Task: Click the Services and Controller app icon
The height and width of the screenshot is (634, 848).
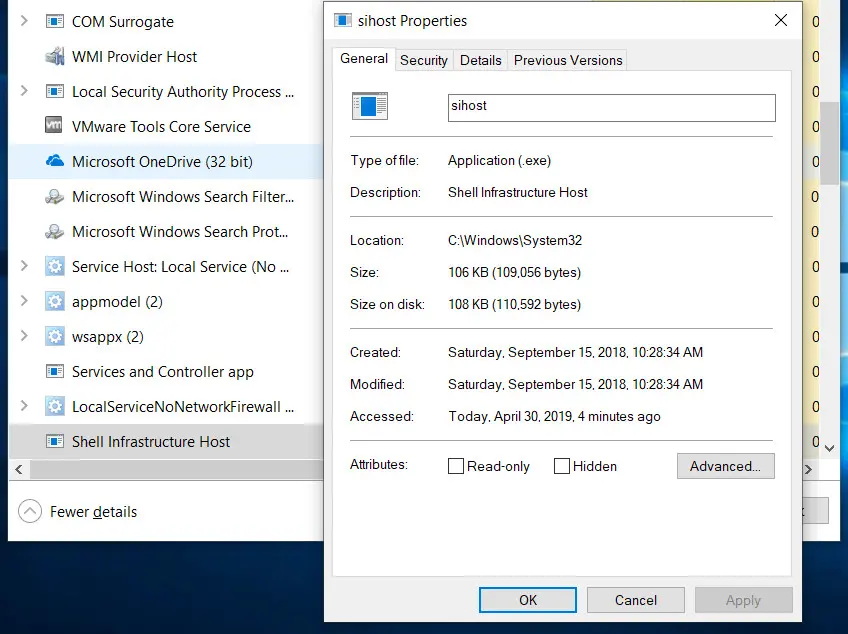Action: pyautogui.click(x=54, y=372)
